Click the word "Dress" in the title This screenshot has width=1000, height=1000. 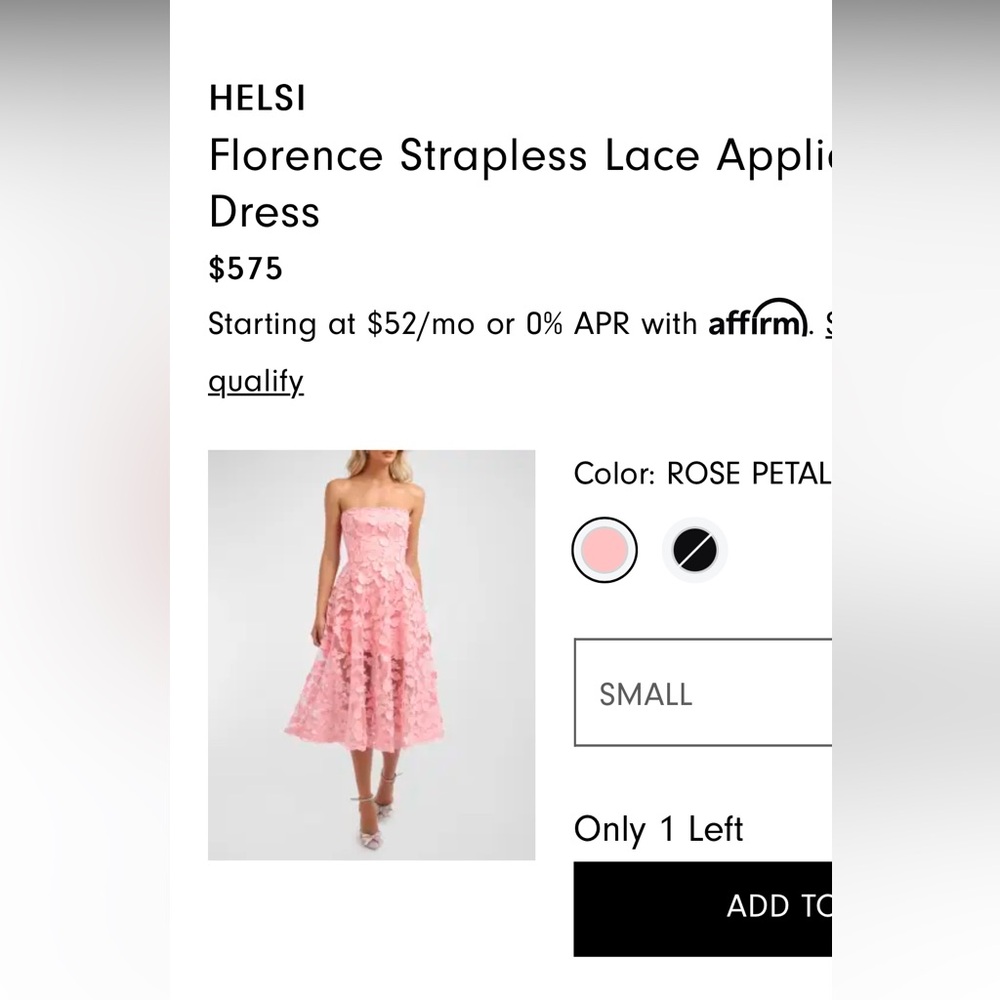pos(263,211)
